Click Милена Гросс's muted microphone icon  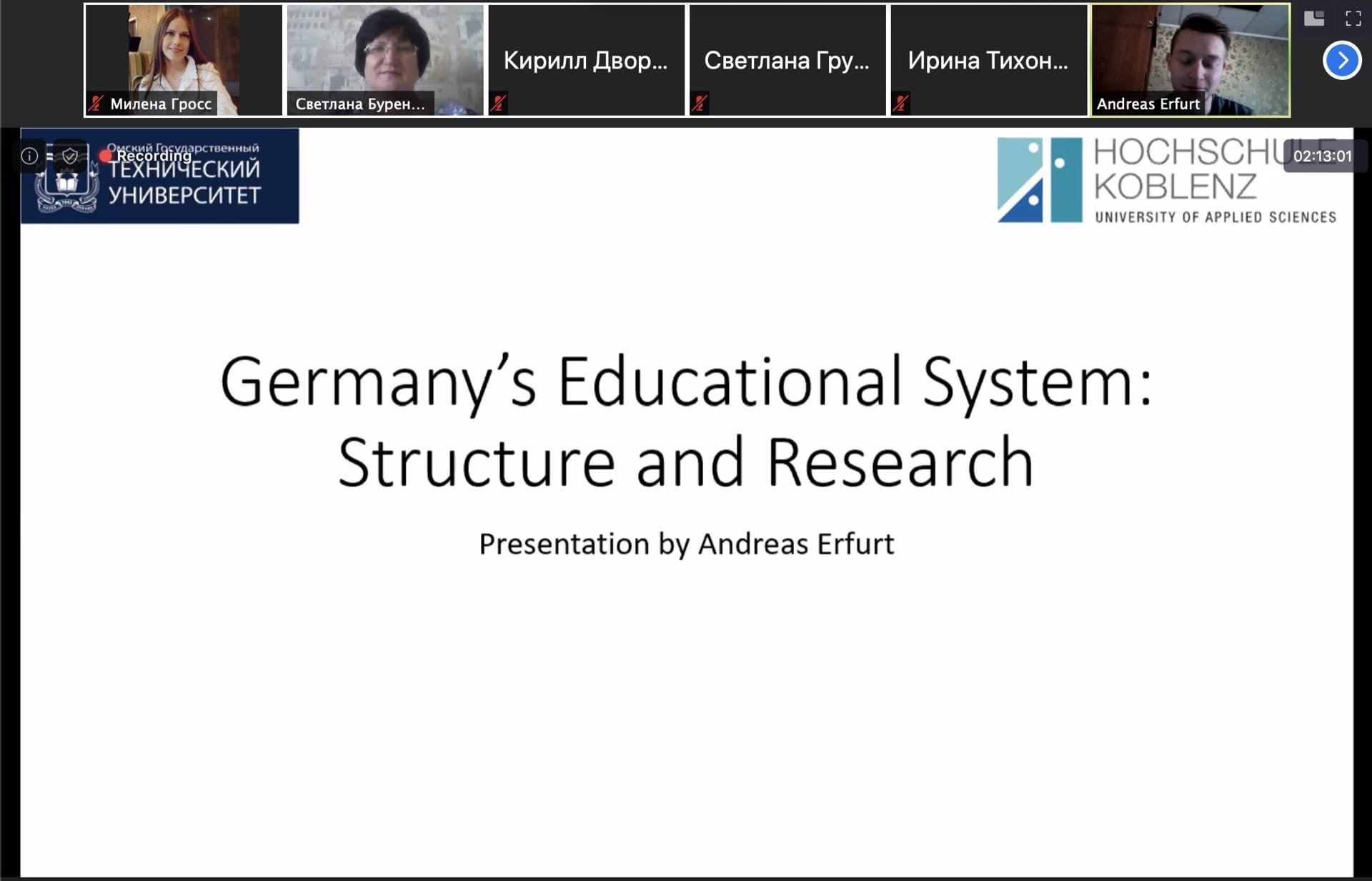point(96,104)
